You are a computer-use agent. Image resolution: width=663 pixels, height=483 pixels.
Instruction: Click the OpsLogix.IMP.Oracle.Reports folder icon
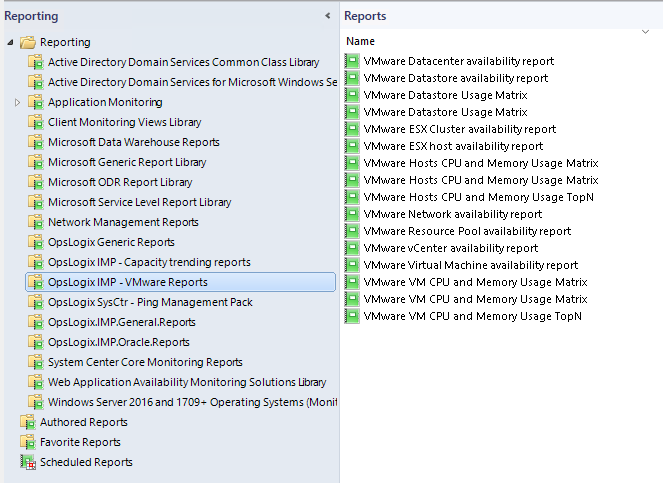[37, 342]
